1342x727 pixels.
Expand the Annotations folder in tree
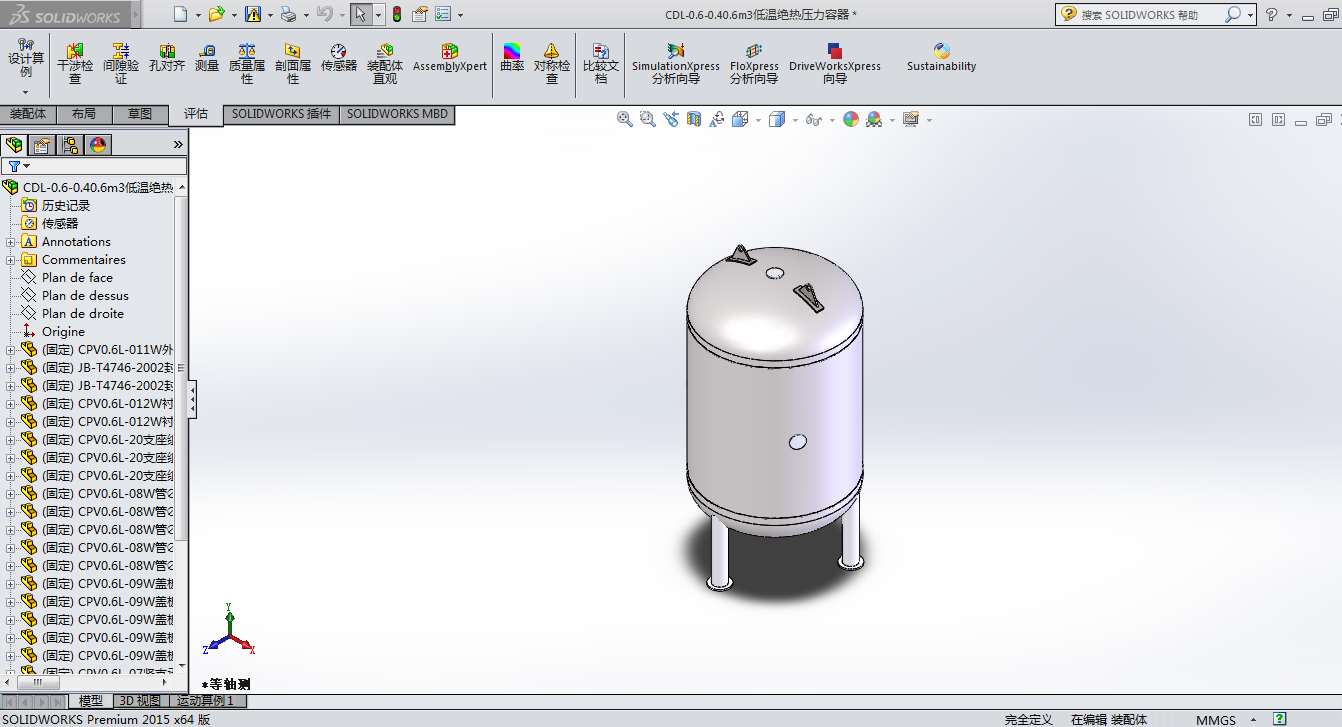coord(11,242)
